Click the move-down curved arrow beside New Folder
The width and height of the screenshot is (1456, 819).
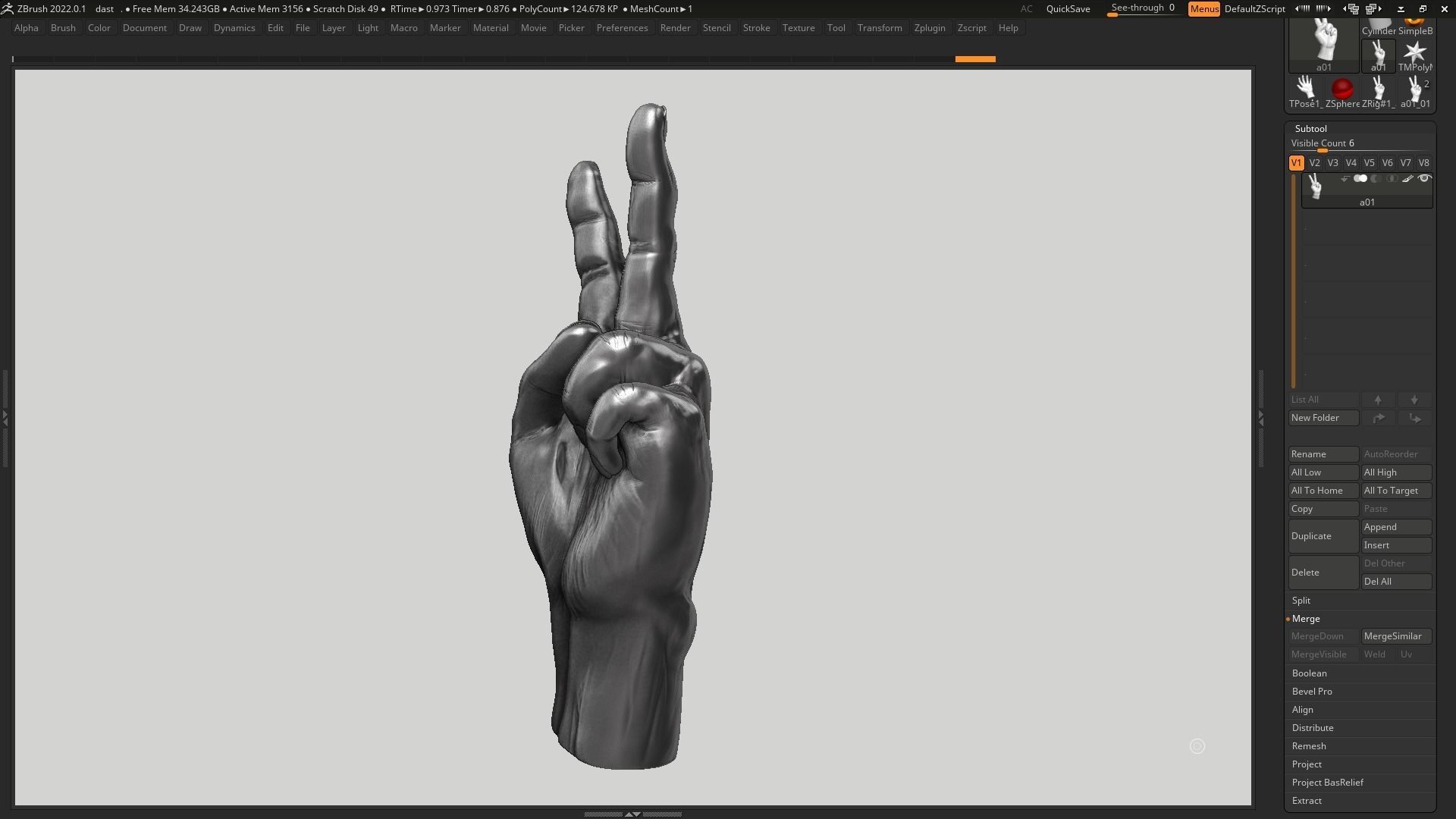pos(1414,418)
